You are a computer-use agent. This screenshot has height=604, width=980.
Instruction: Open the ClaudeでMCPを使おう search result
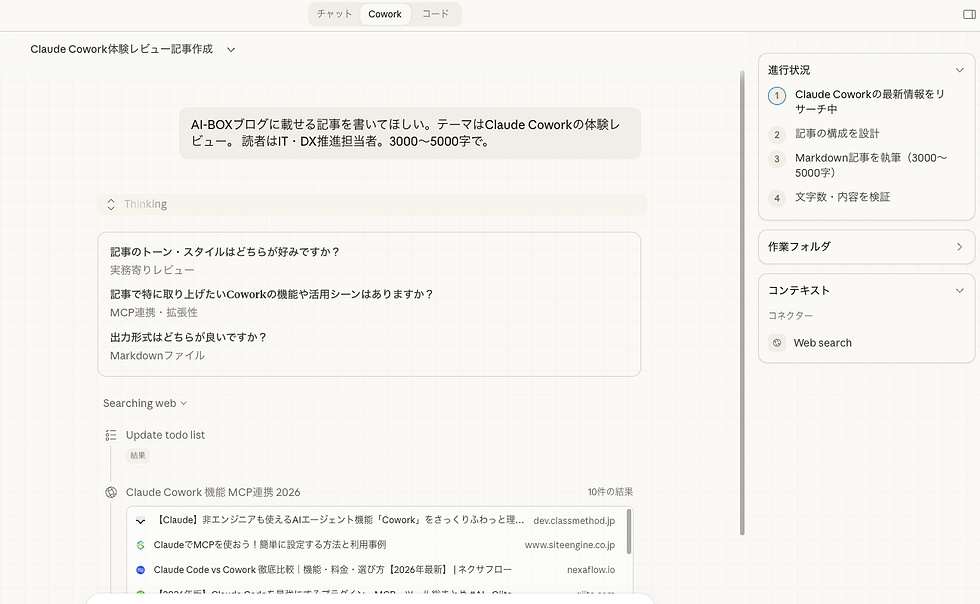click(x=269, y=545)
